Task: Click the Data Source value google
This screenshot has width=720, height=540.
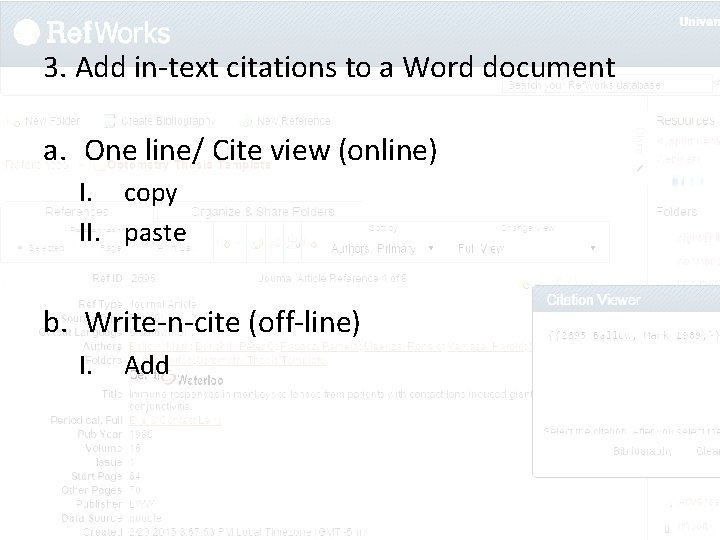Action: point(146,518)
